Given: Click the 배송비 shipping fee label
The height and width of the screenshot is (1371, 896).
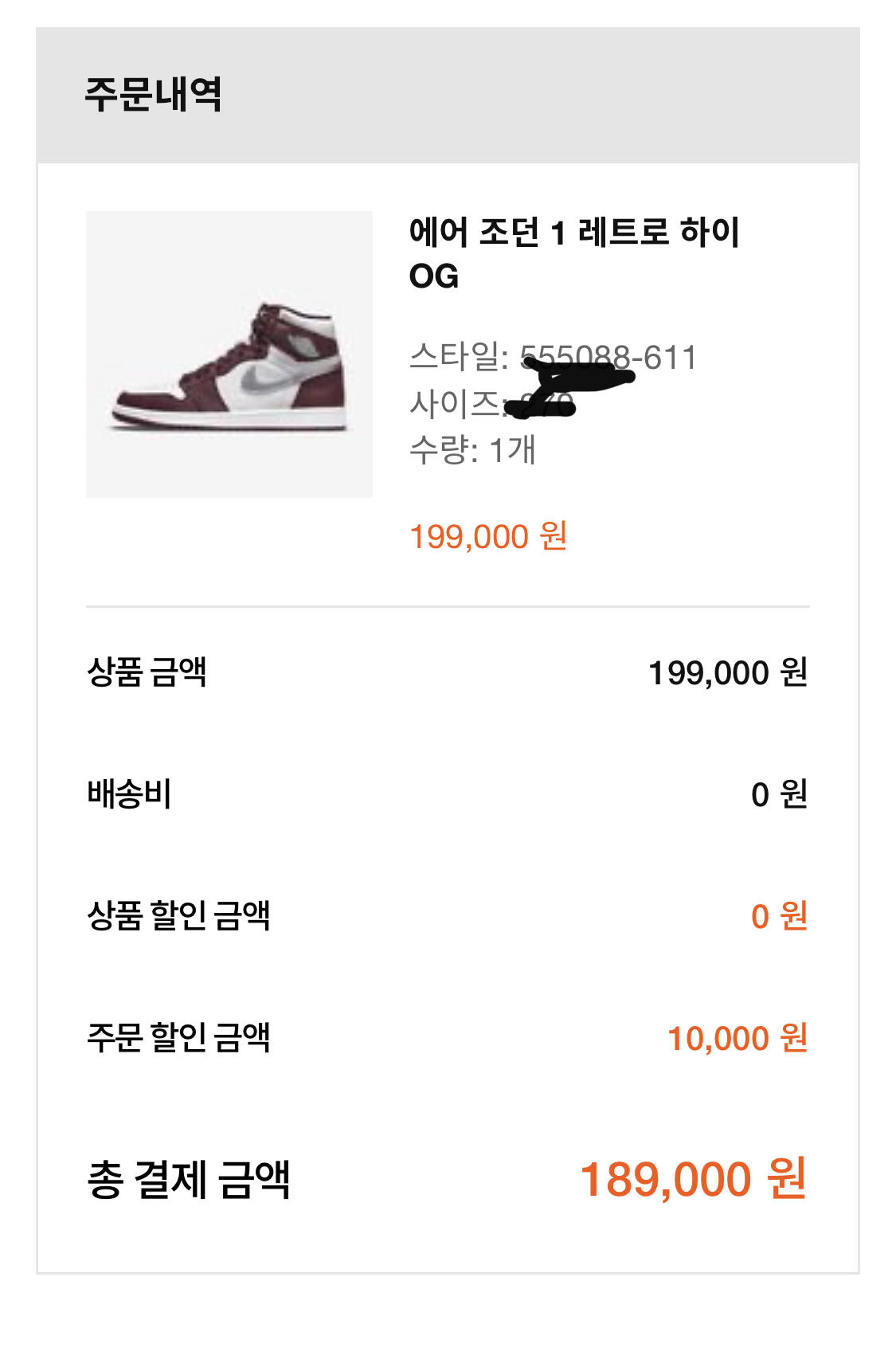Looking at the screenshot, I should [x=129, y=793].
